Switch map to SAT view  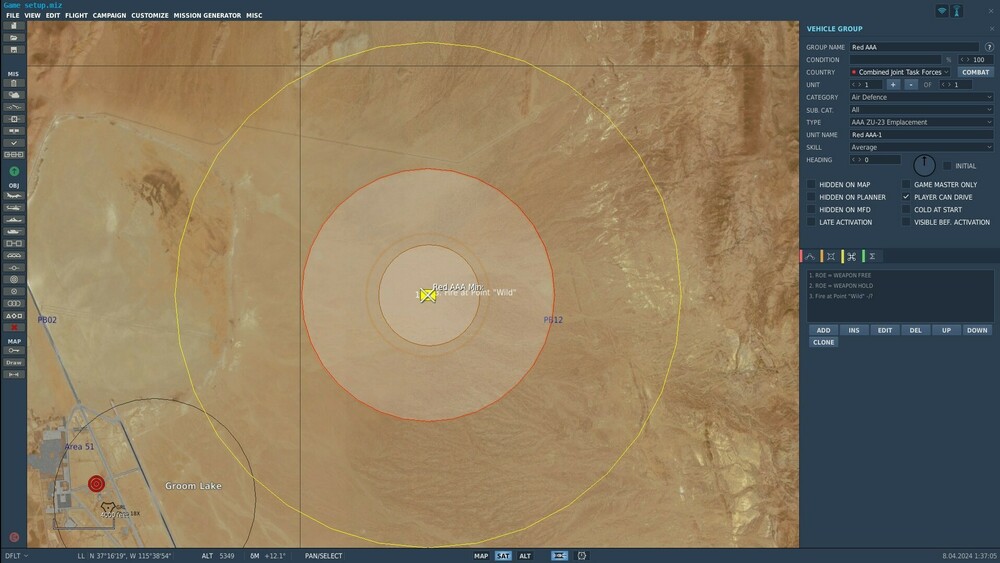pos(503,556)
